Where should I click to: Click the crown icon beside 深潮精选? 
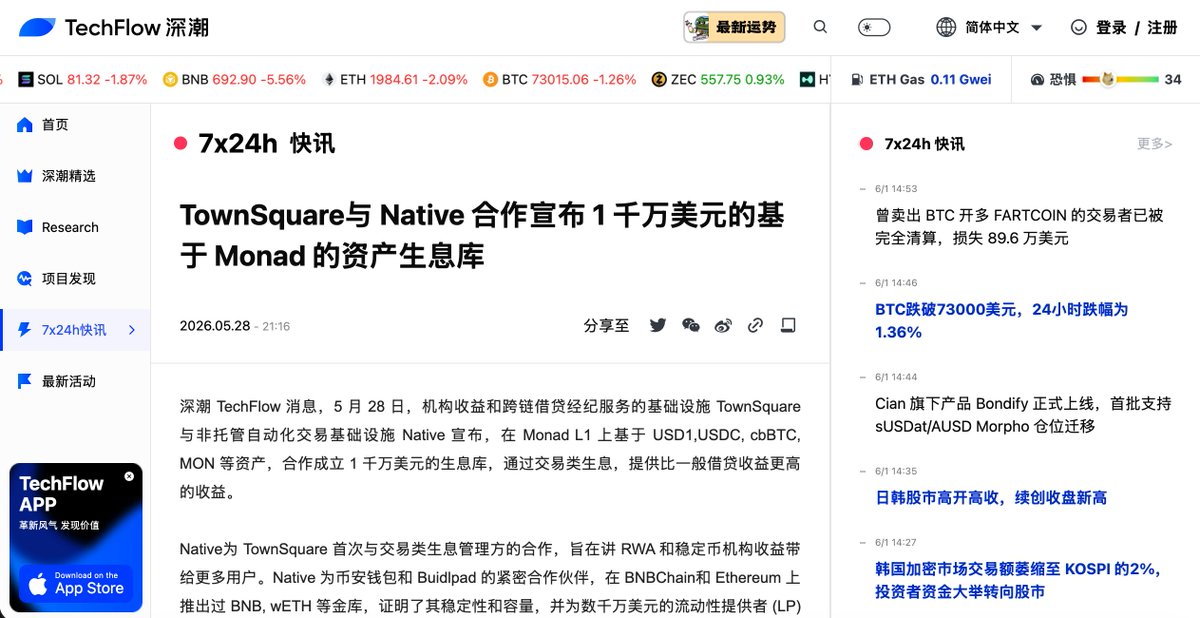coord(25,176)
